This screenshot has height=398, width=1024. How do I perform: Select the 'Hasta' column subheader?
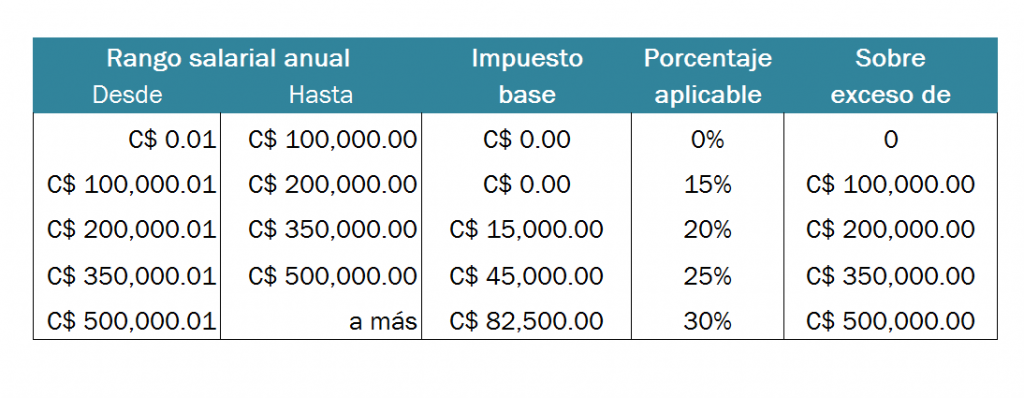[321, 95]
